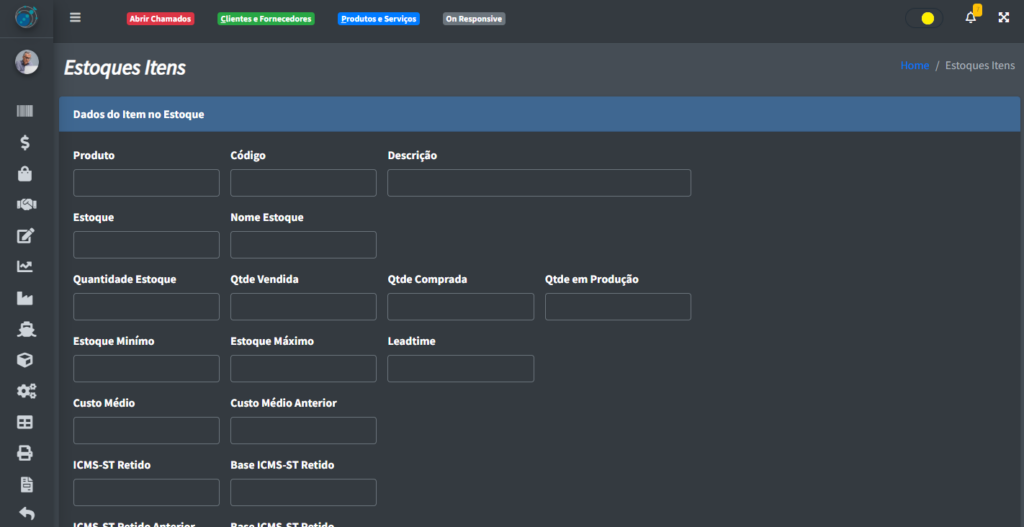
Task: Collapse sidebar using the hamburger menu
Action: (76, 18)
